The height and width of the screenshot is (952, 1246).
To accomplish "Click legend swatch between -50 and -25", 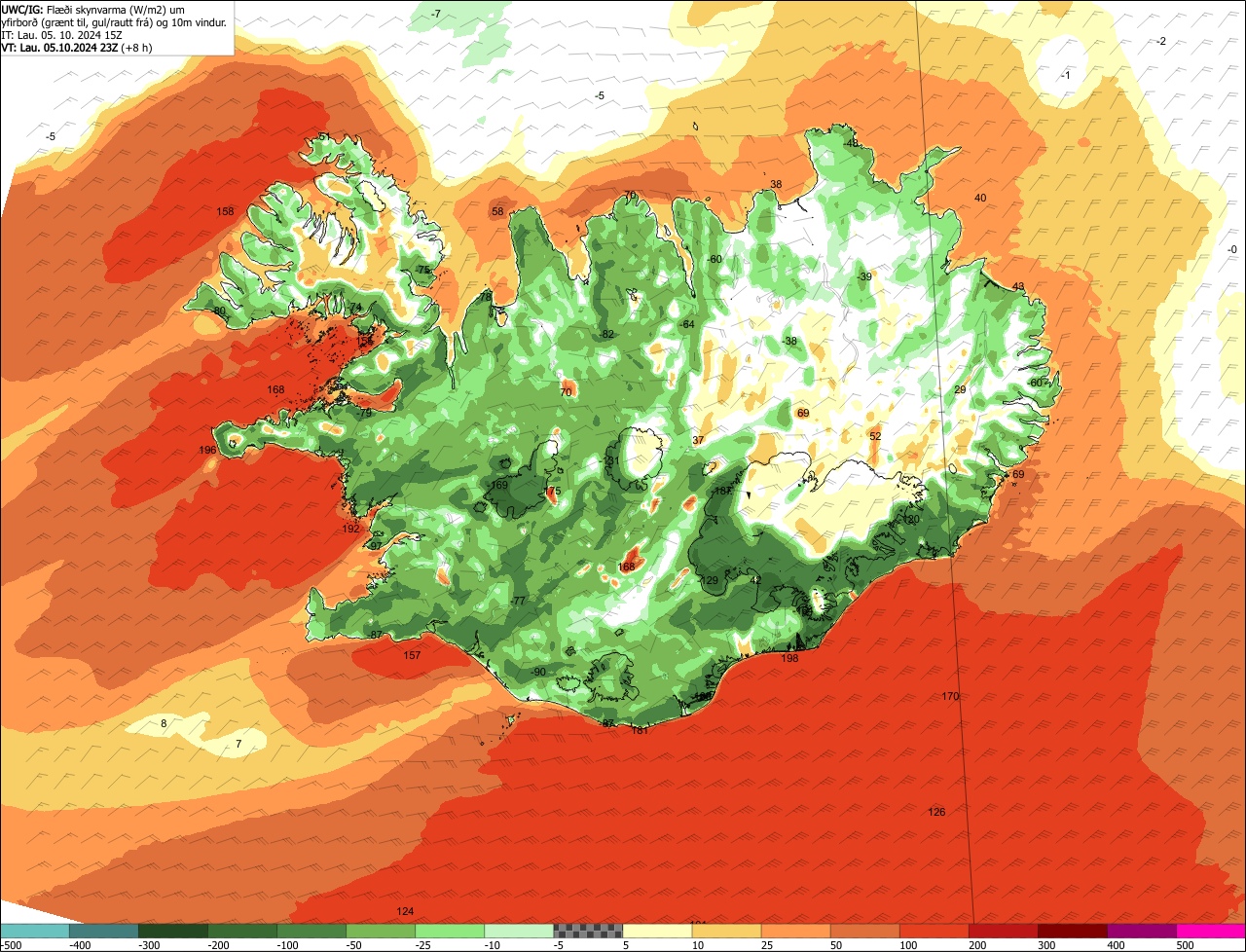I will (x=380, y=931).
